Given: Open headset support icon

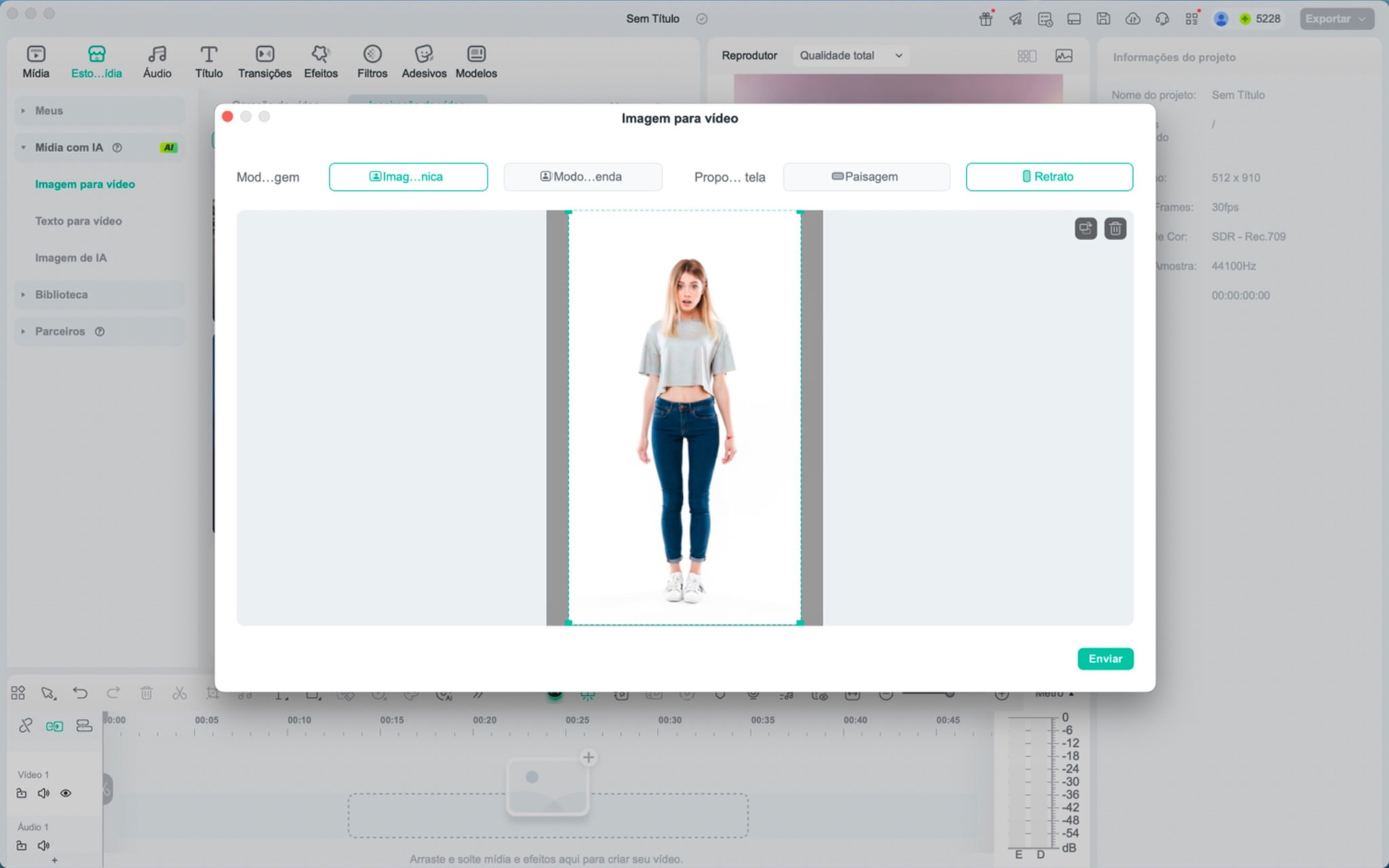Looking at the screenshot, I should pyautogui.click(x=1162, y=19).
